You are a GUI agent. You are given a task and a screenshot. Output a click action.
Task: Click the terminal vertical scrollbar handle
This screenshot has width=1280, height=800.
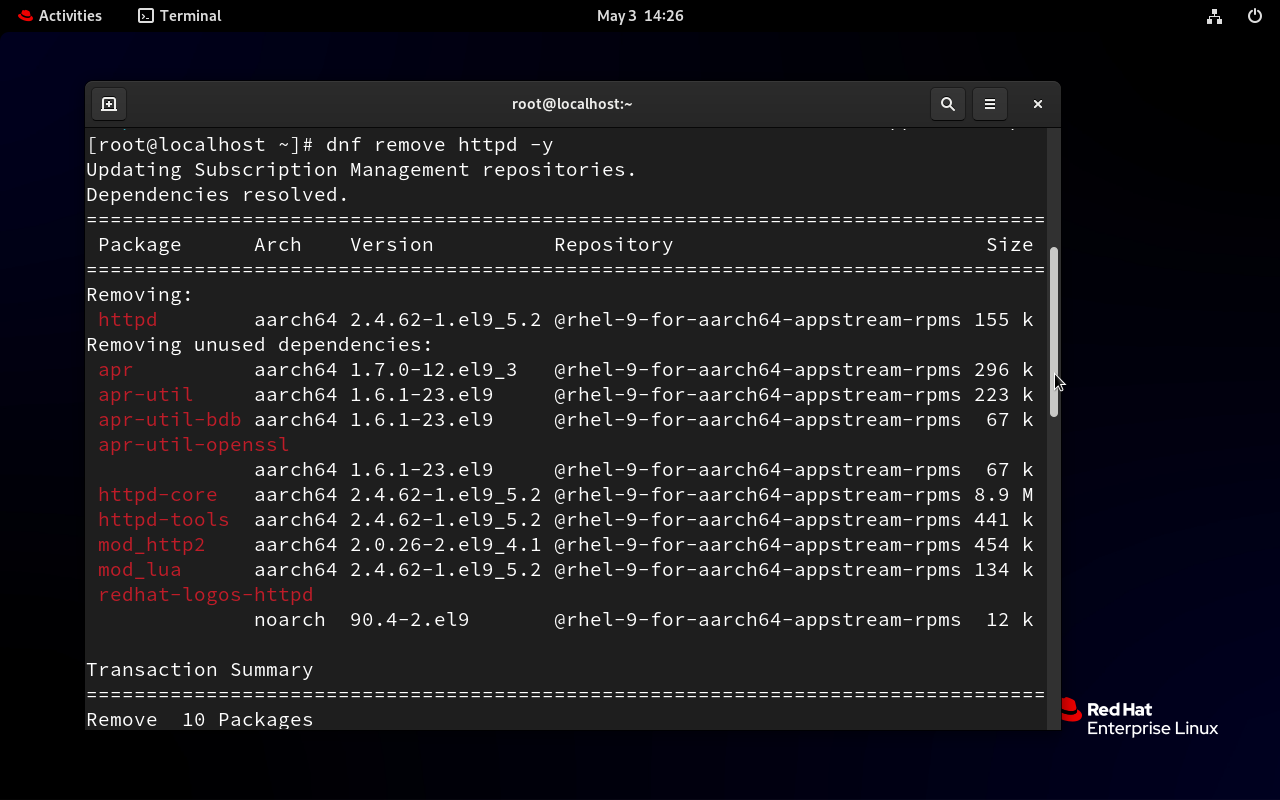1054,332
